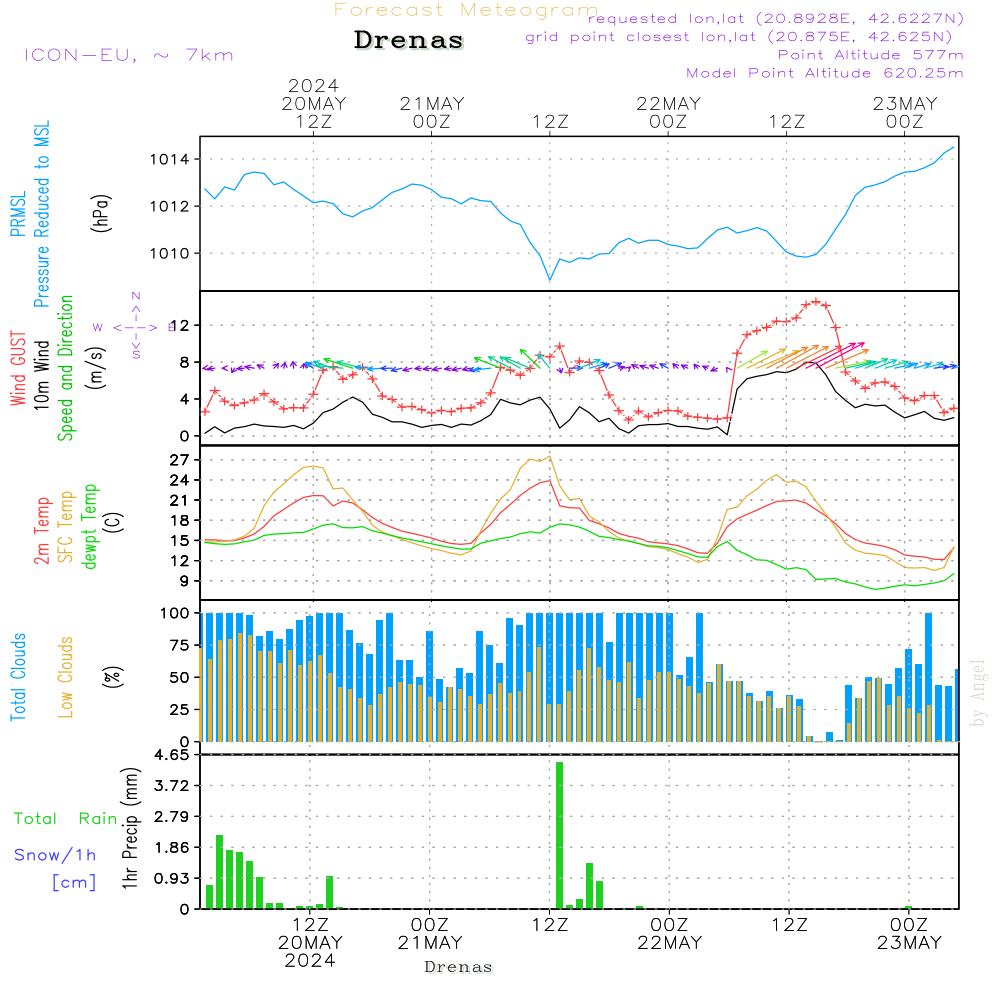Click the 100 value on cloud axis
1000x1000 pixels.
(175, 614)
